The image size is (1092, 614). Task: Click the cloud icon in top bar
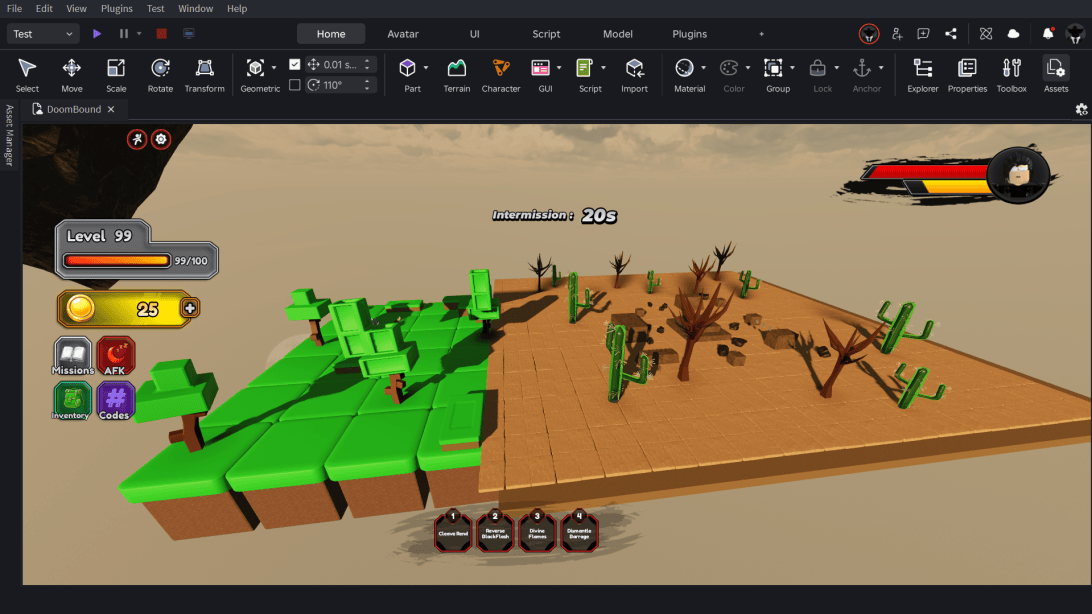[x=1013, y=33]
